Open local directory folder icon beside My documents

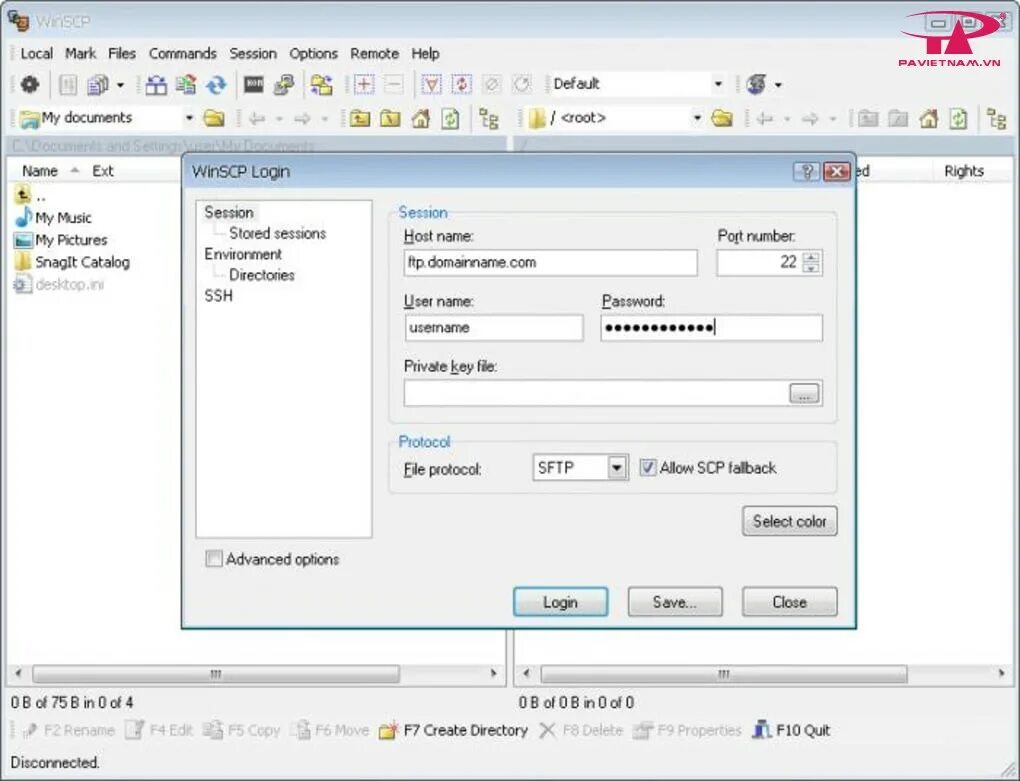point(214,118)
